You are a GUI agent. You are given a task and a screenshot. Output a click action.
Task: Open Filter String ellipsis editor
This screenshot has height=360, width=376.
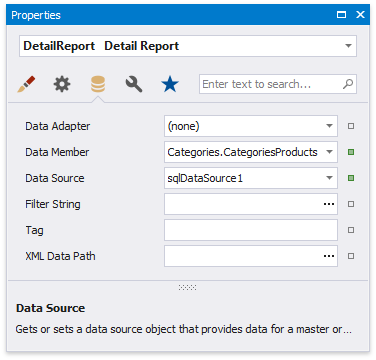(x=329, y=204)
